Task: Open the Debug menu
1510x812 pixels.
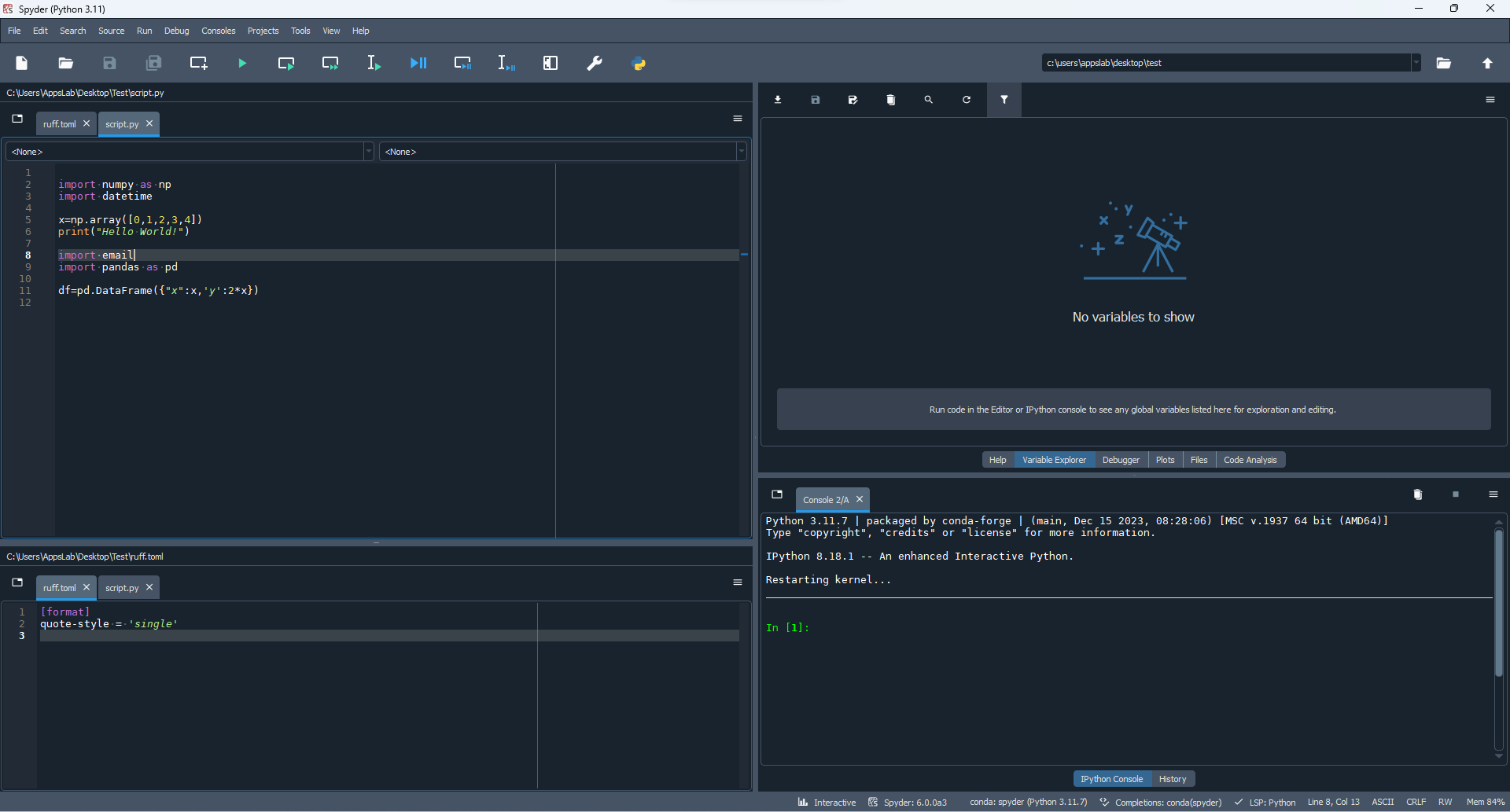Action: click(x=177, y=31)
